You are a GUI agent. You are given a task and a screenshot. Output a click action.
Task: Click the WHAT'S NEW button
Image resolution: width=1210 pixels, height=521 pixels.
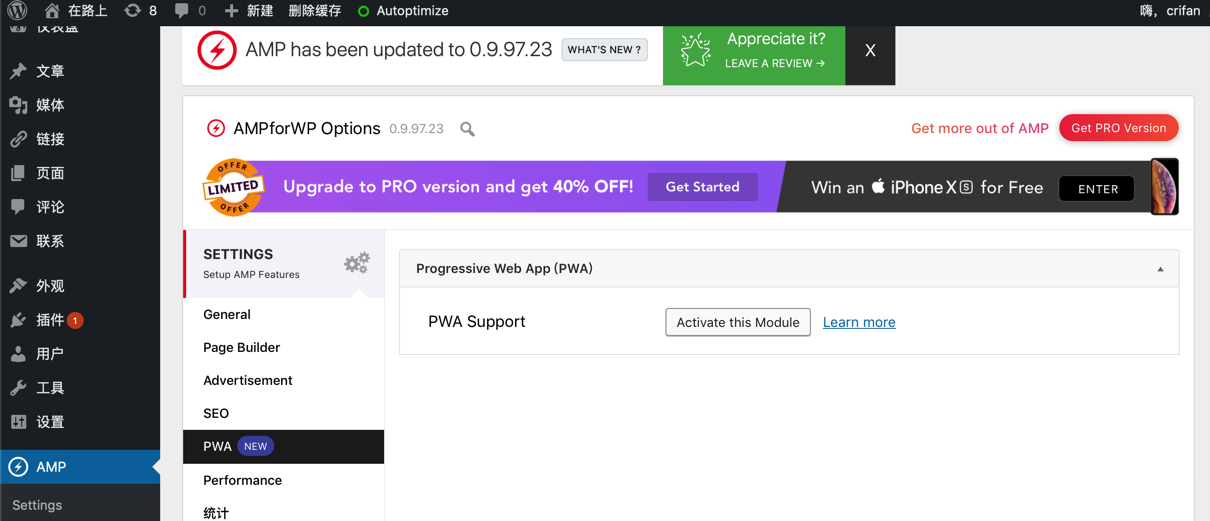click(604, 50)
